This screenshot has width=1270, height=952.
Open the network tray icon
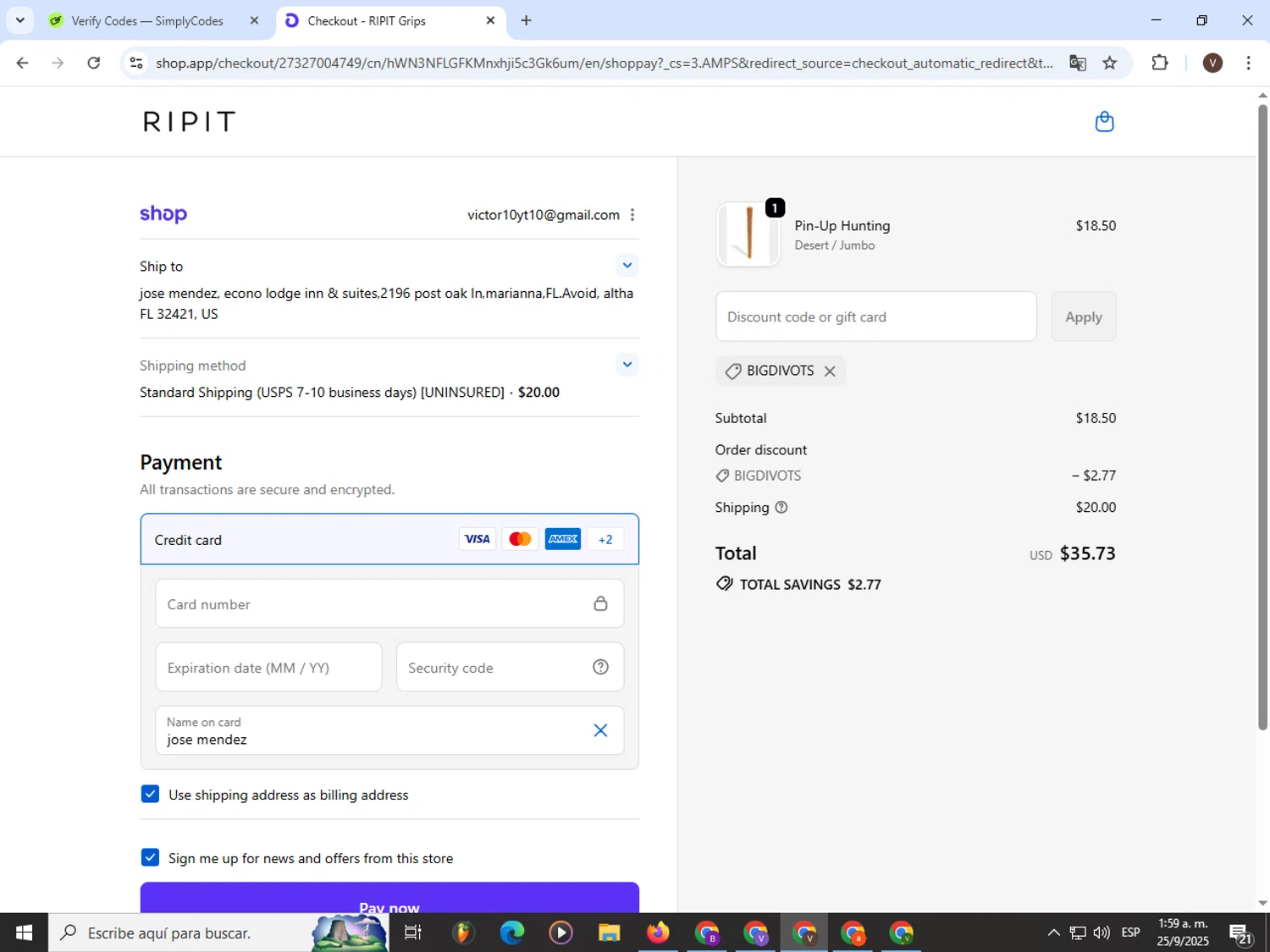tap(1078, 933)
